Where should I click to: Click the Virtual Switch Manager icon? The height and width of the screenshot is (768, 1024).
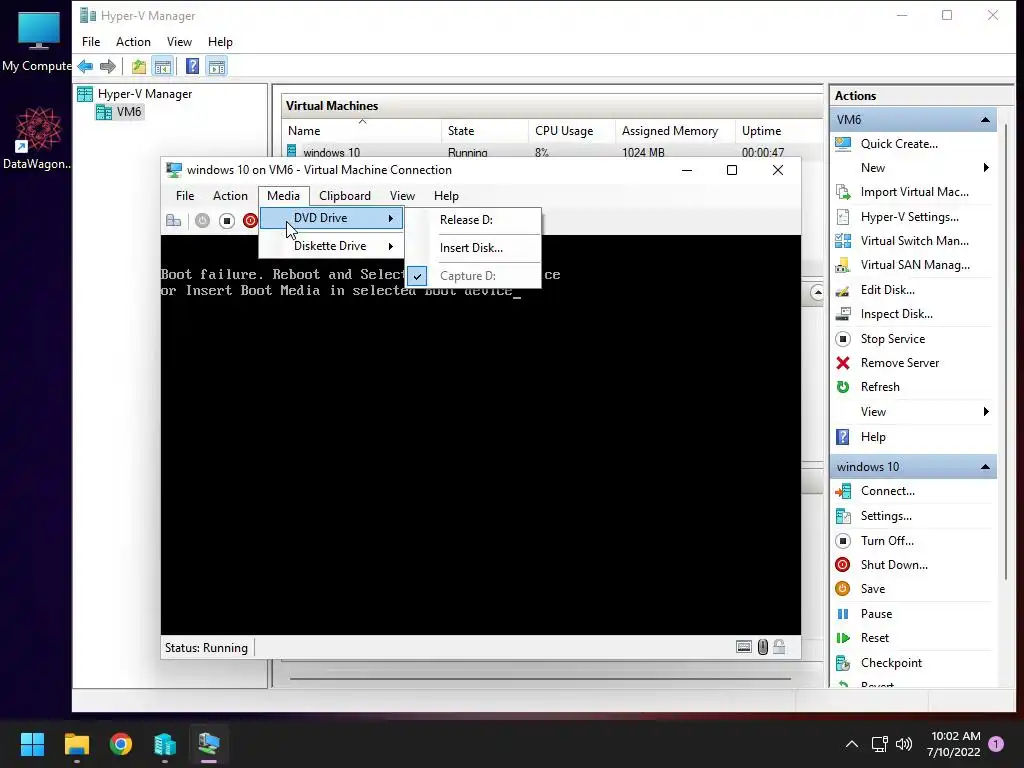coord(843,241)
